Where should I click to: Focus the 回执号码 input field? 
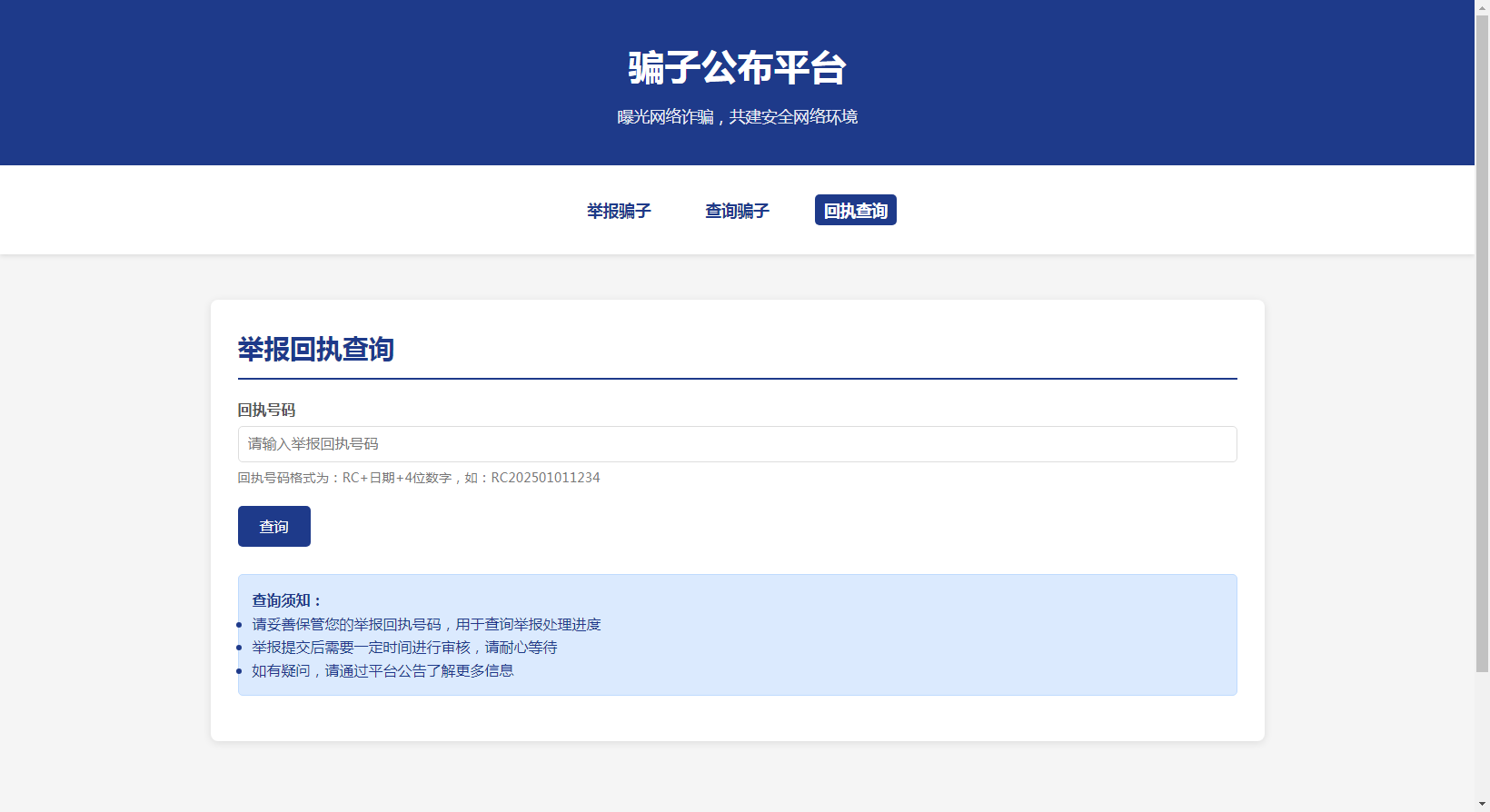point(737,444)
